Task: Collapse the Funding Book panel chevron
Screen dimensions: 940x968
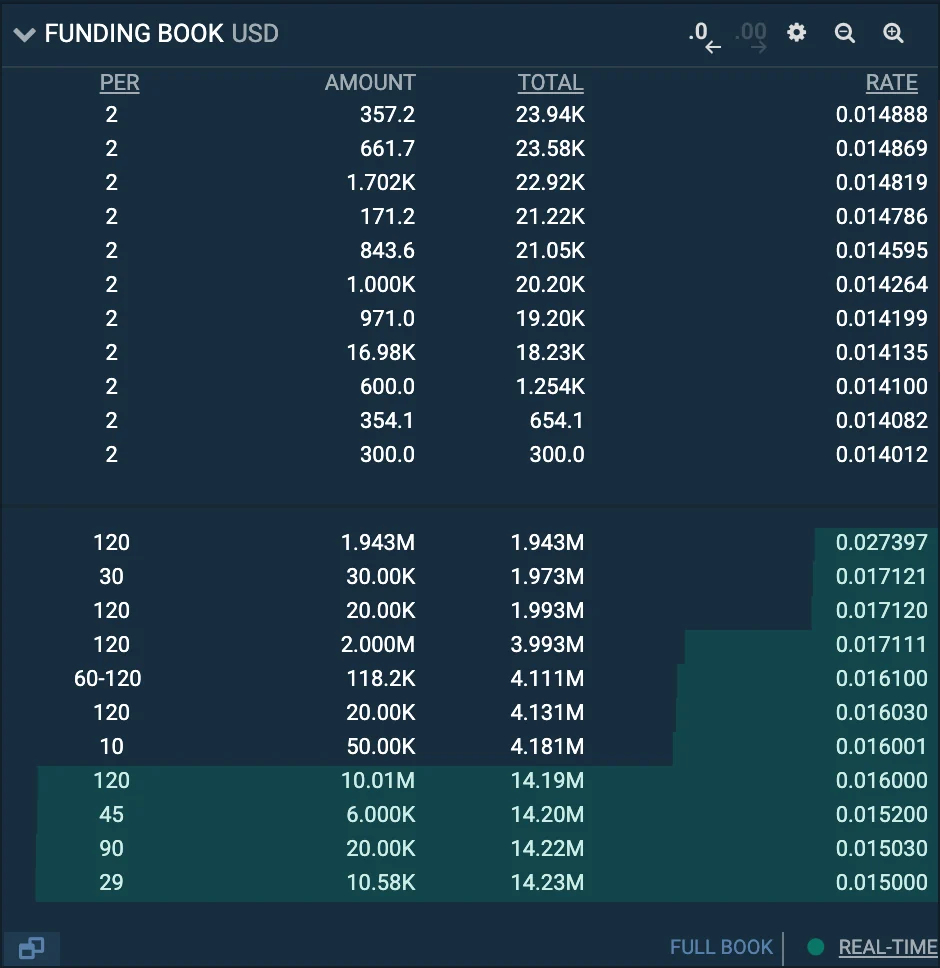Action: 25,35
